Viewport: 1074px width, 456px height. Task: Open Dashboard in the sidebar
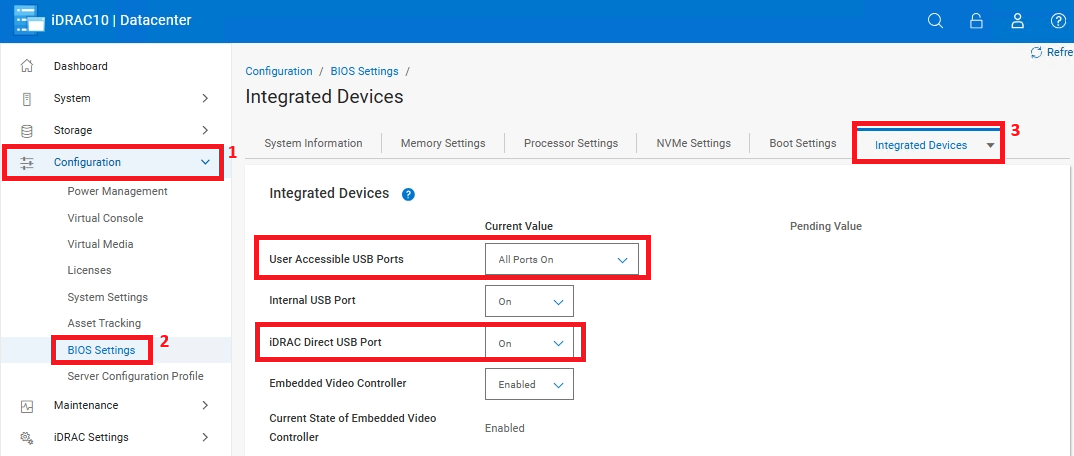pyautogui.click(x=81, y=66)
